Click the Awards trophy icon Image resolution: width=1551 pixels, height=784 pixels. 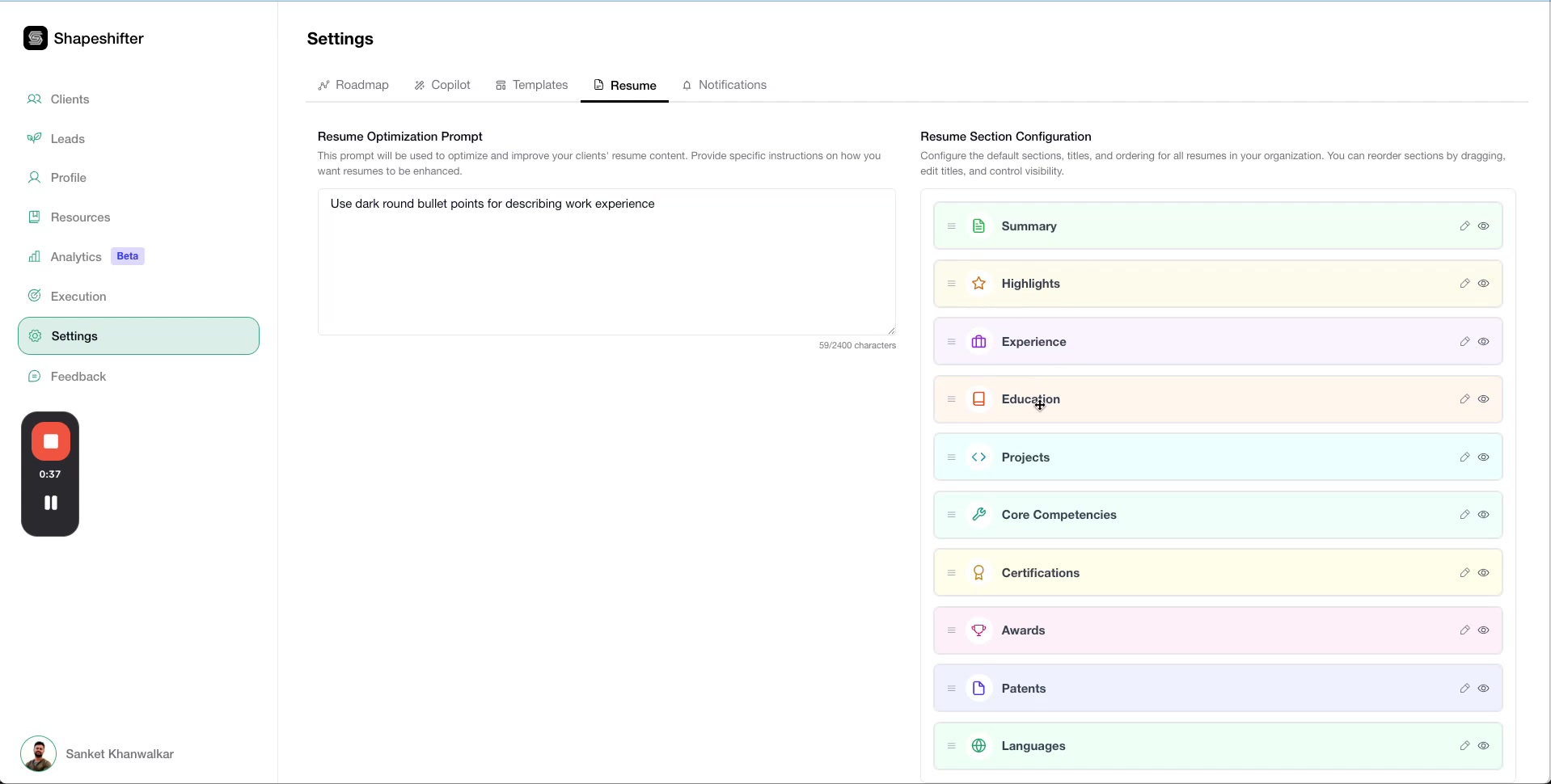978,630
